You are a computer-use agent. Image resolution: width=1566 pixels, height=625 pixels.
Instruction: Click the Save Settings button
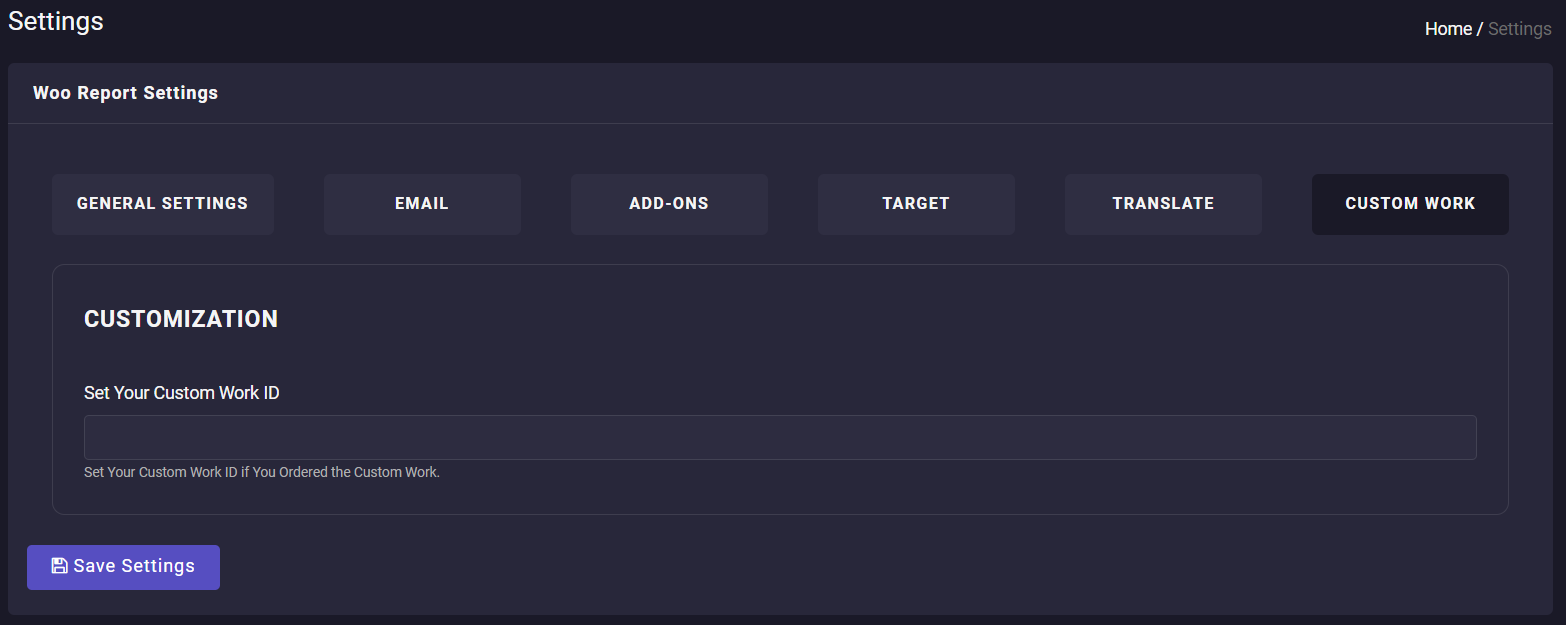(123, 567)
